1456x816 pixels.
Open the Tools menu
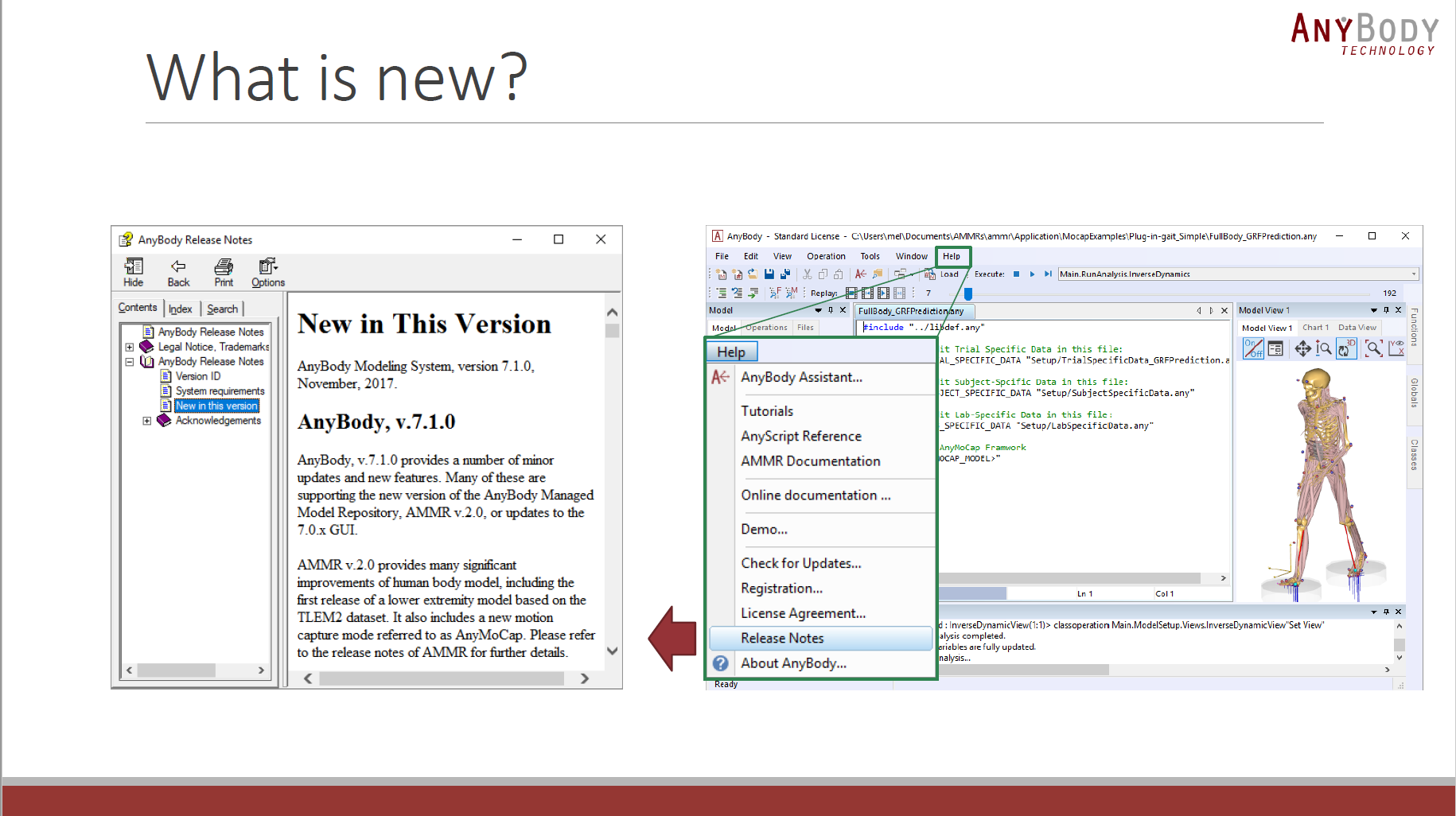pos(870,256)
